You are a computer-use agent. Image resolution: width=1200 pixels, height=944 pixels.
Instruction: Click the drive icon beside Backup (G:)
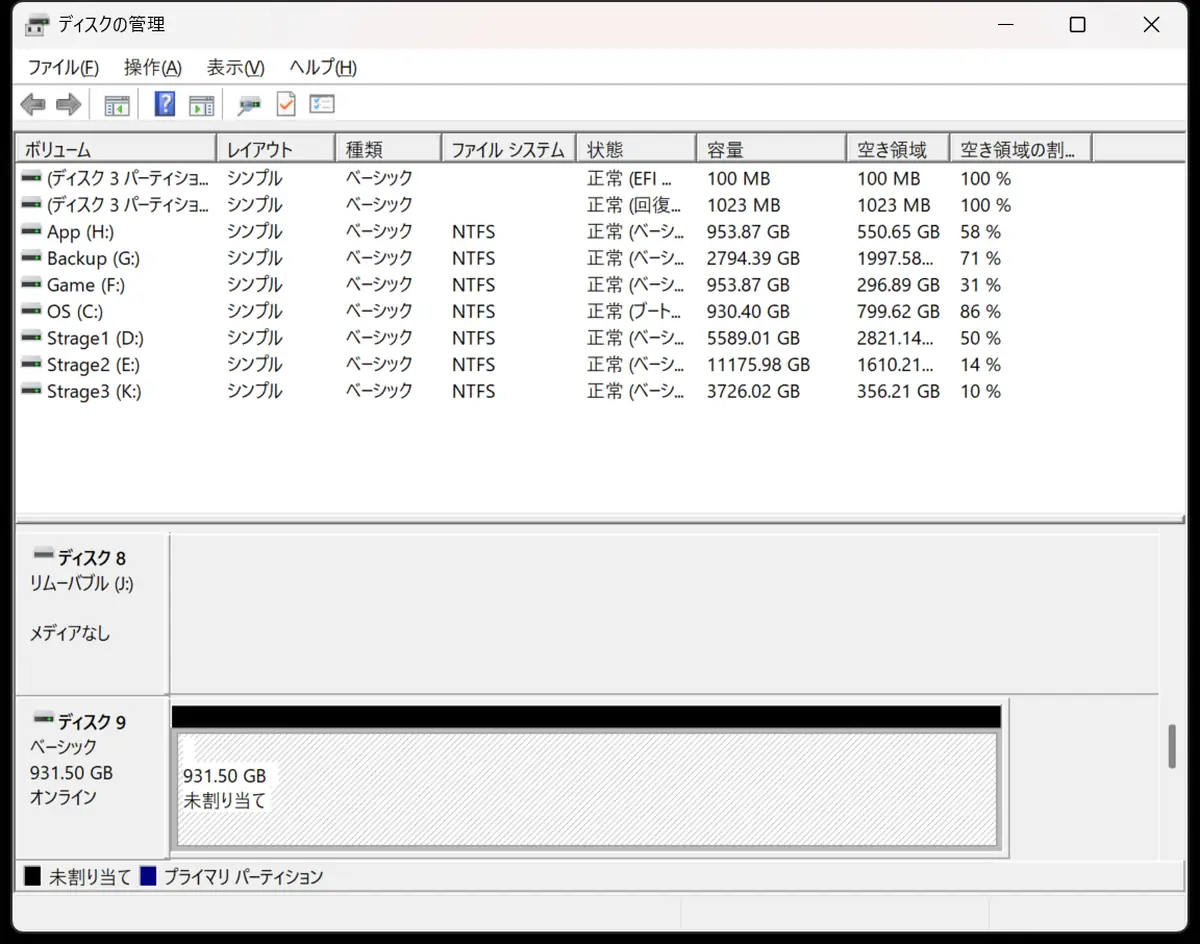click(31, 258)
